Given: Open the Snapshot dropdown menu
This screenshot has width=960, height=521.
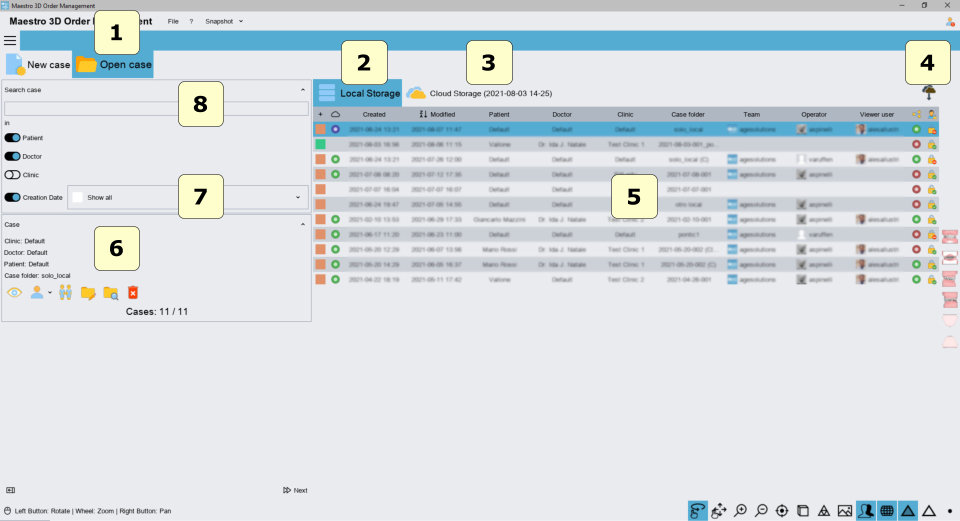Looking at the screenshot, I should (x=224, y=21).
